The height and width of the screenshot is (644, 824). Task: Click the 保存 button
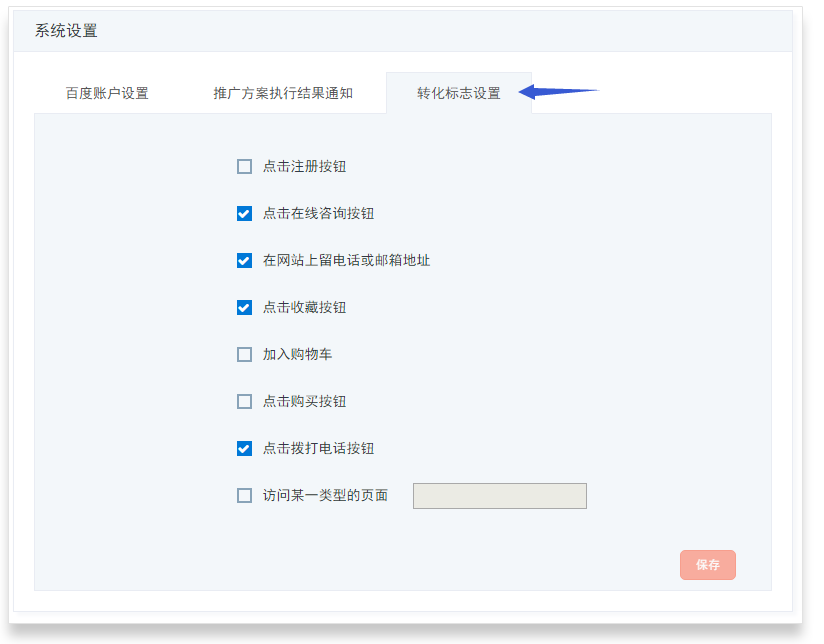708,565
